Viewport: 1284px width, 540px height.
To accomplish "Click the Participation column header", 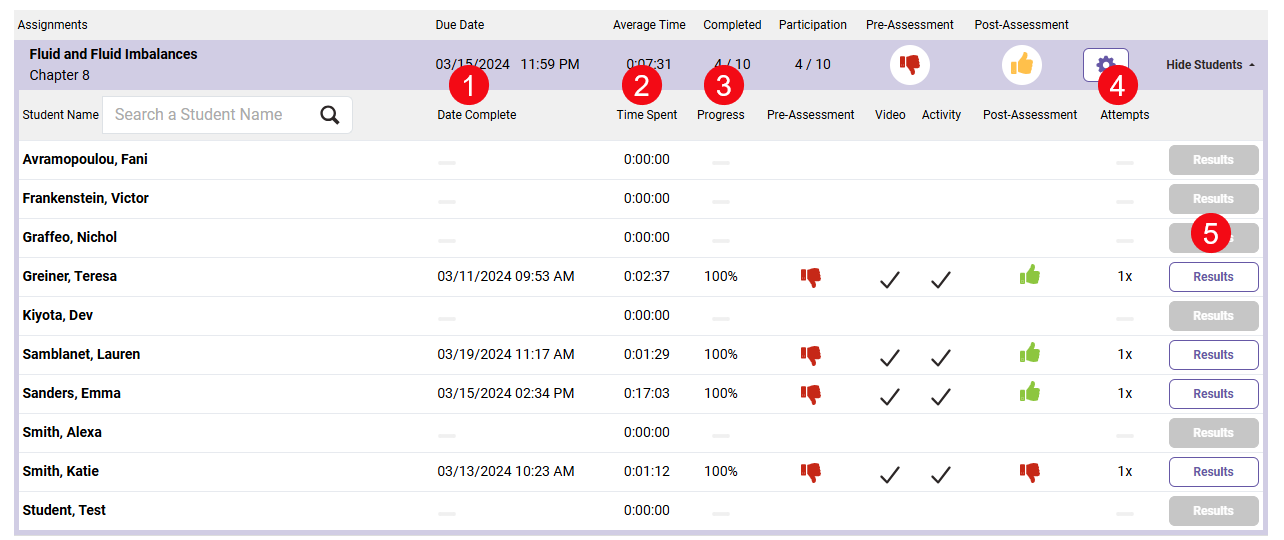I will pos(813,25).
